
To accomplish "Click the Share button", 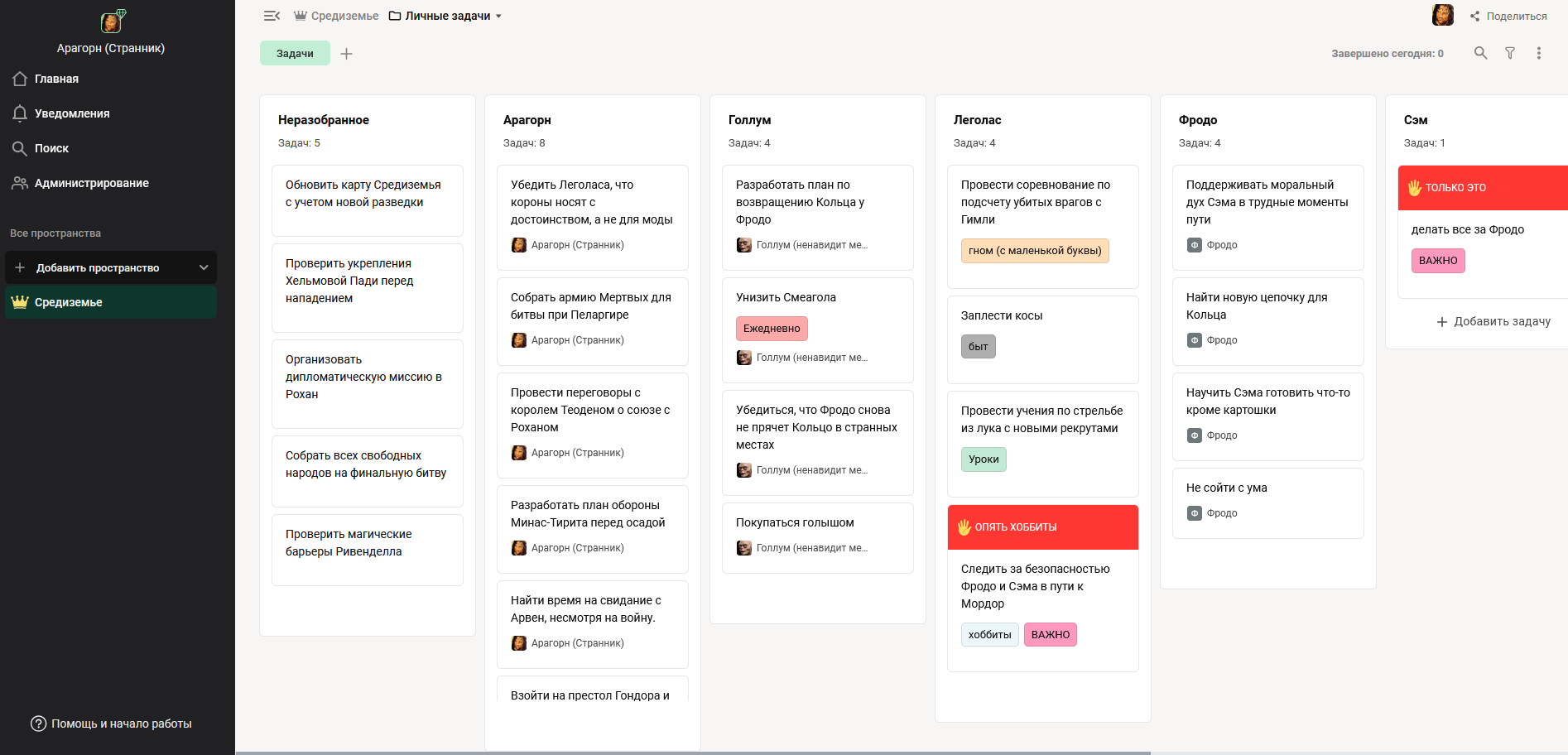I will tap(1508, 16).
